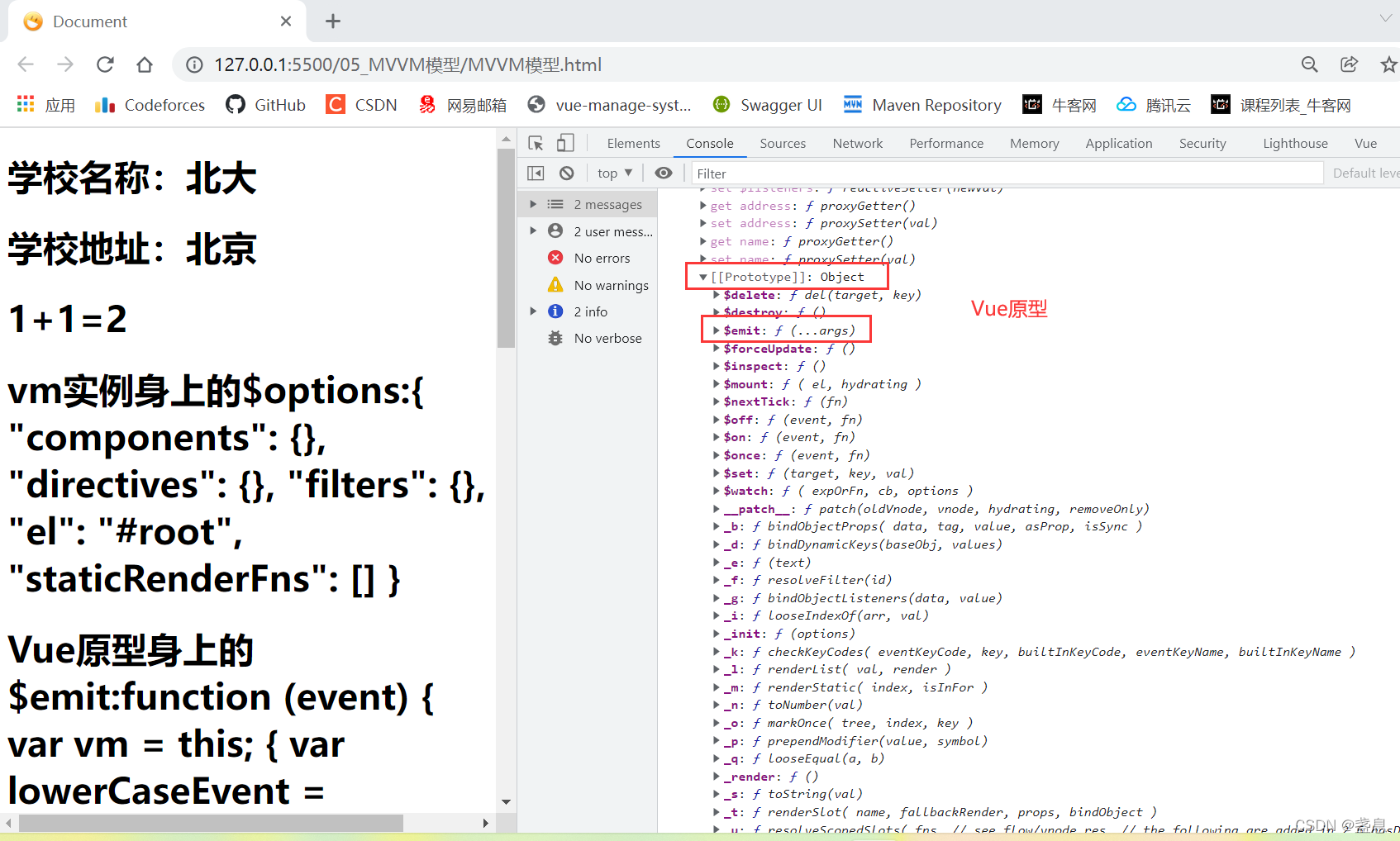Toggle live expression eye icon
This screenshot has width=1400, height=841.
coord(664,173)
